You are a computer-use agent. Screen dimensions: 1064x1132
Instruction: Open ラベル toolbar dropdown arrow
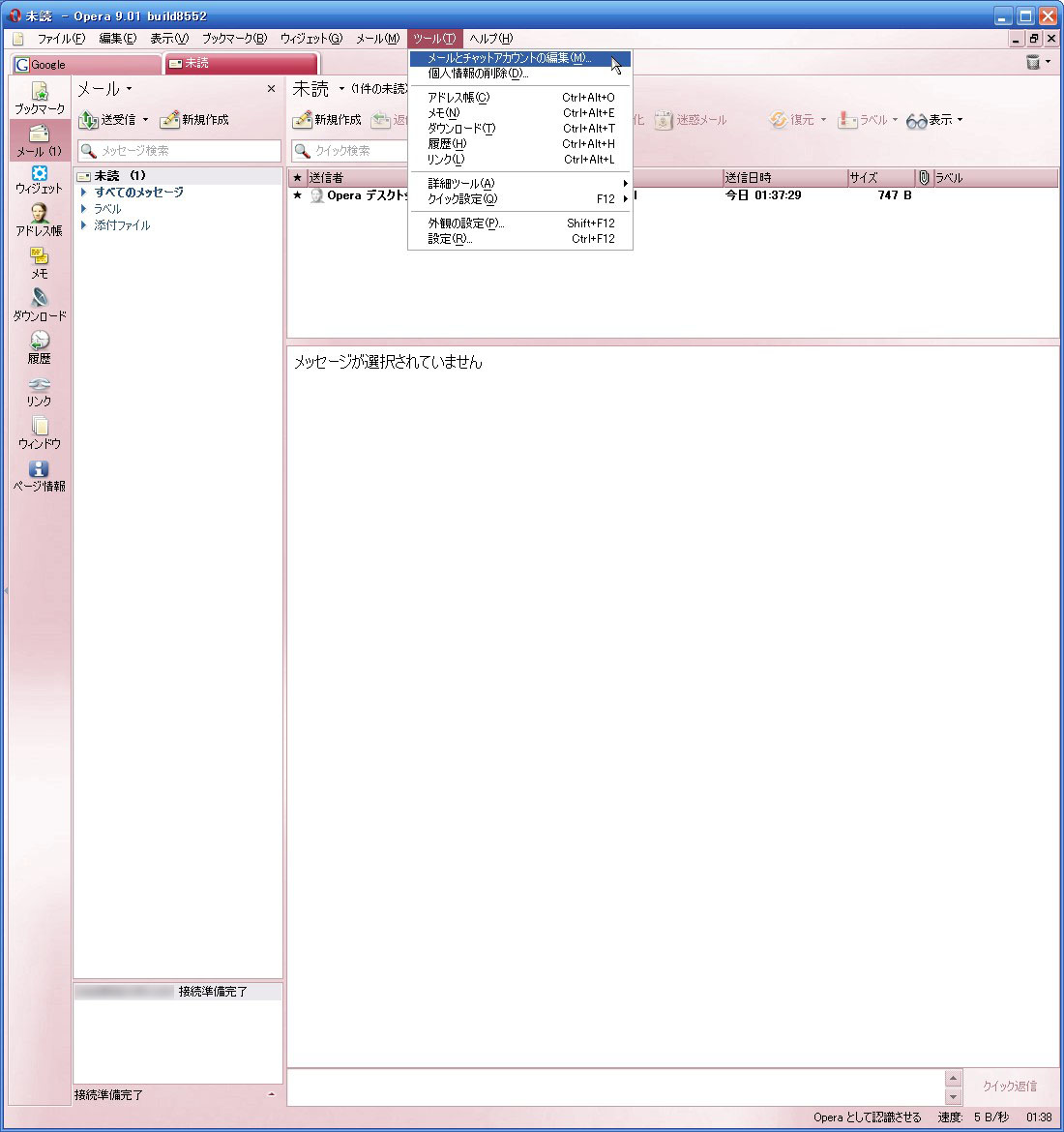tap(895, 120)
